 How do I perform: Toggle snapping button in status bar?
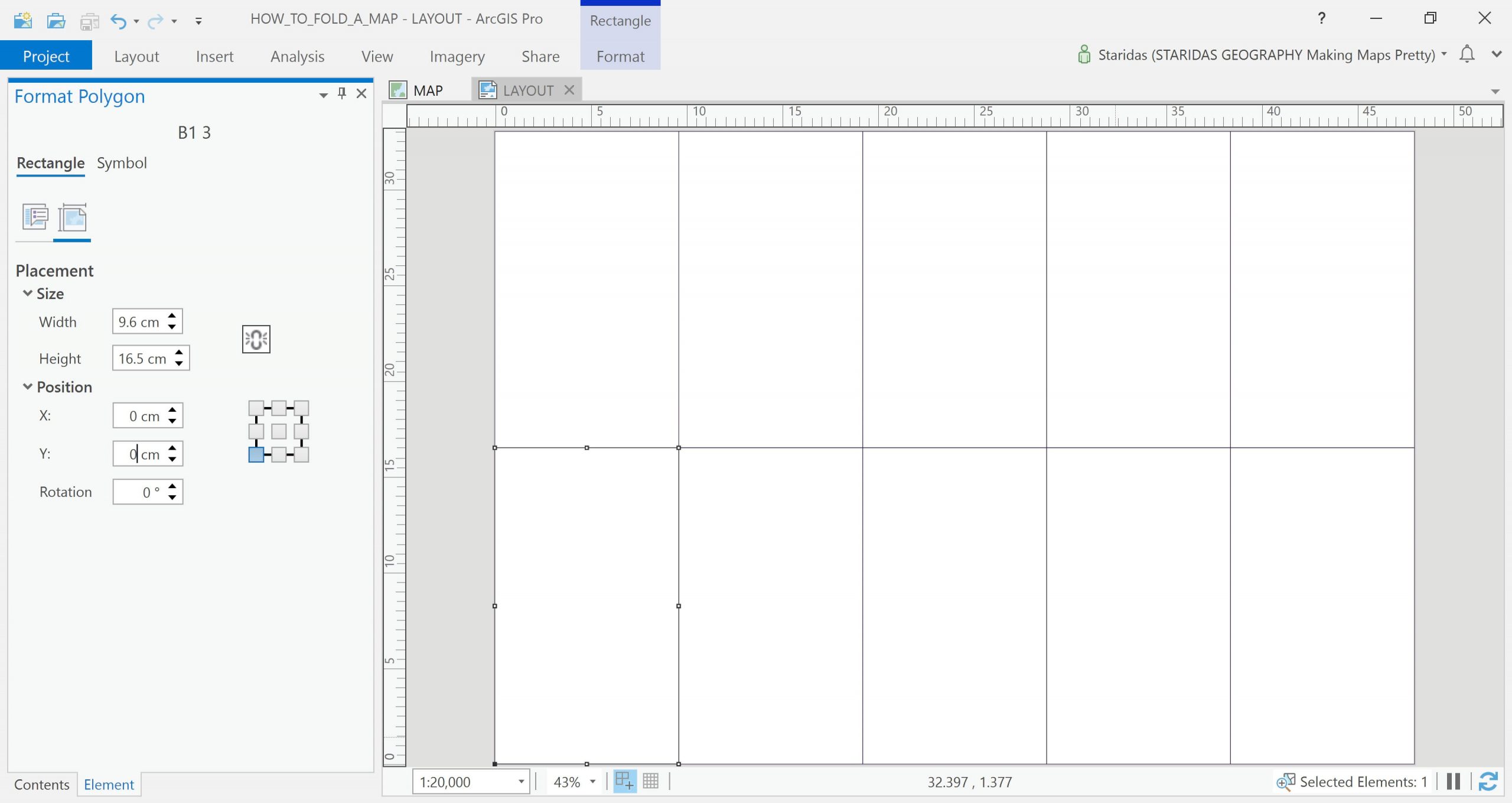click(x=624, y=781)
